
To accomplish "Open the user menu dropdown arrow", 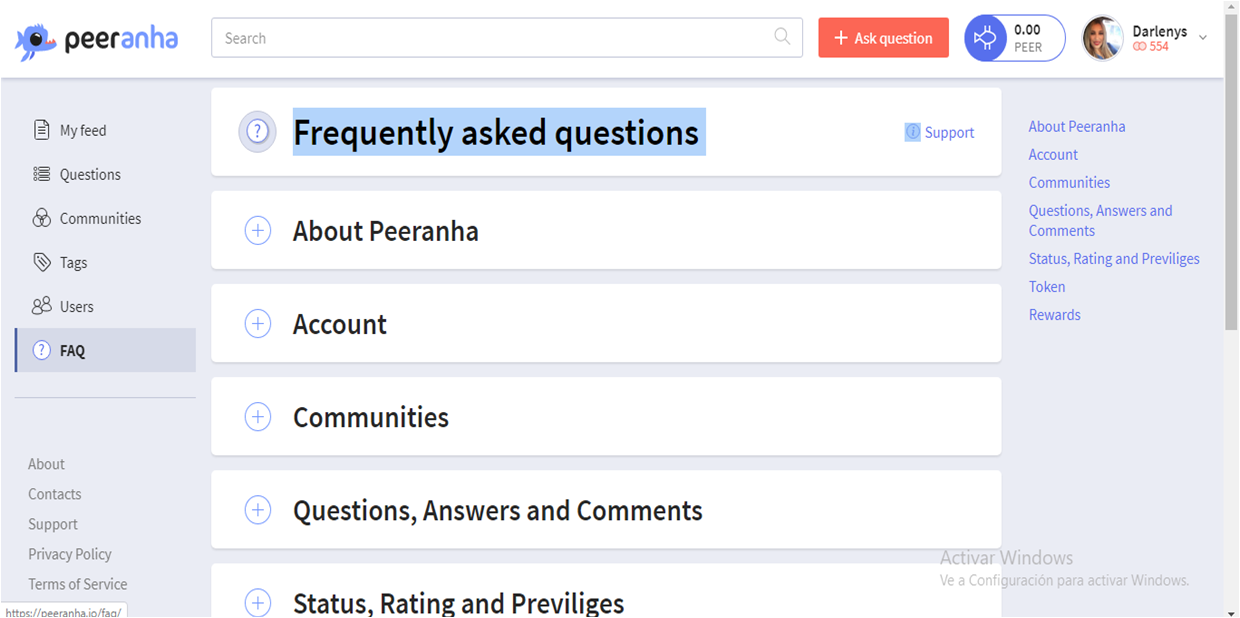I will (1203, 37).
